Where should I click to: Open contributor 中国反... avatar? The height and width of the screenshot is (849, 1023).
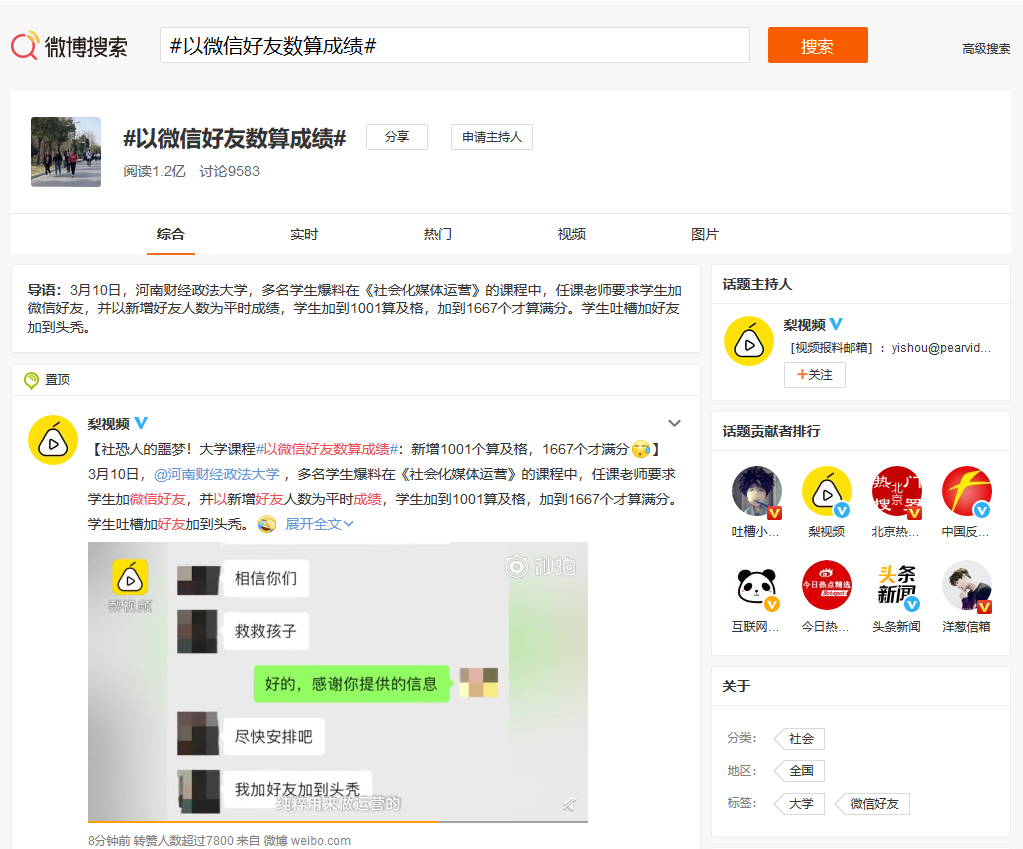pyautogui.click(x=967, y=491)
